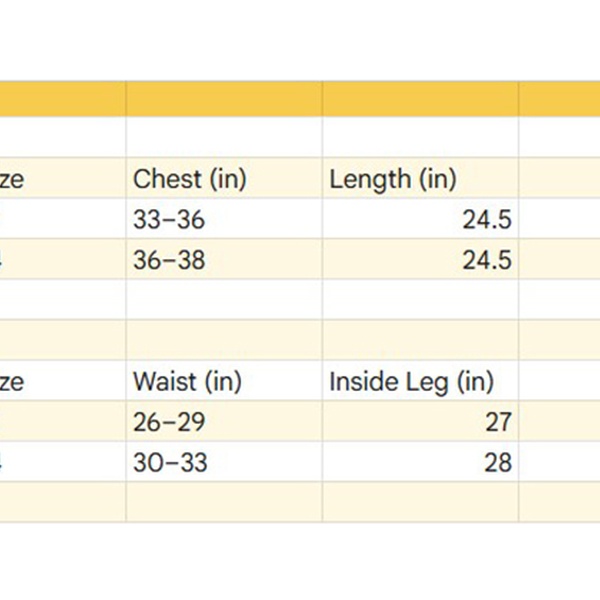Select the 24.5 length cell beside 33–36
Image resolution: width=600 pixels, height=600 pixels.
click(x=420, y=220)
